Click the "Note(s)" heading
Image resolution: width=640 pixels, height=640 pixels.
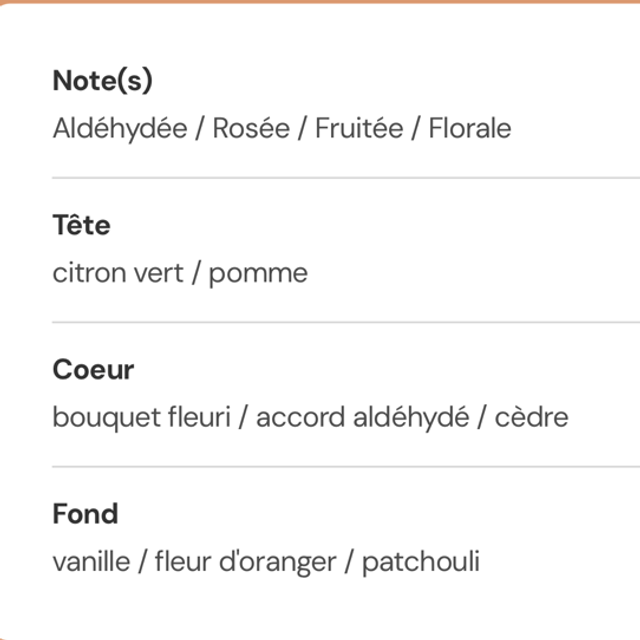click(102, 81)
